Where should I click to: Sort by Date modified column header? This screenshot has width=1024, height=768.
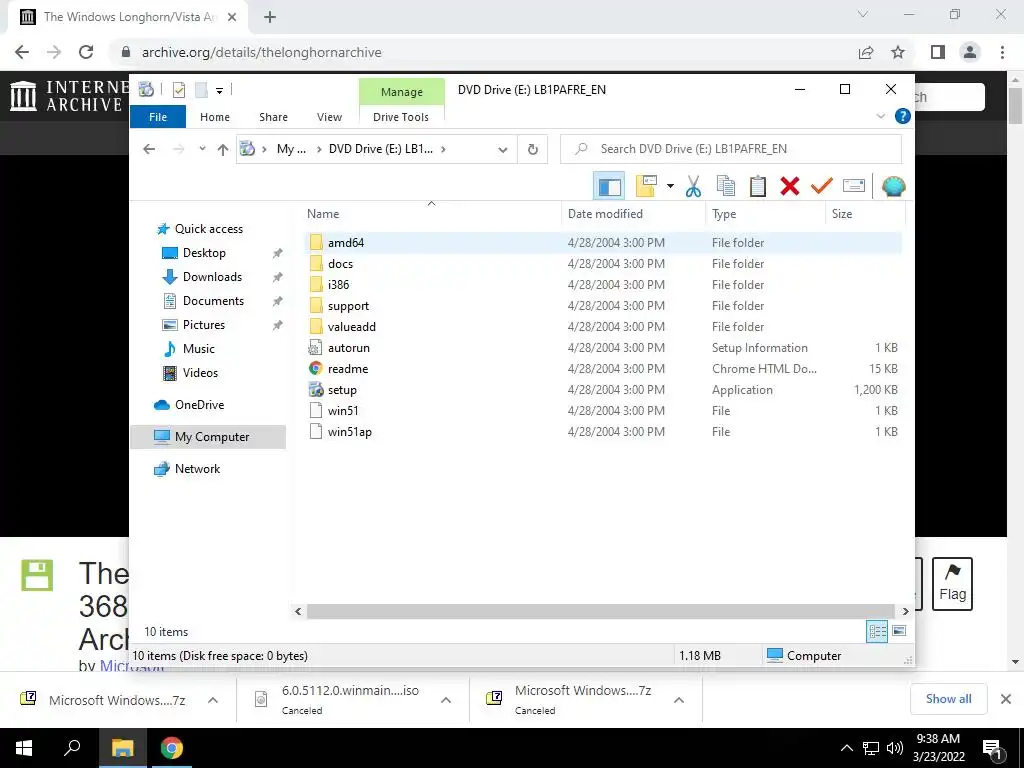click(x=633, y=214)
